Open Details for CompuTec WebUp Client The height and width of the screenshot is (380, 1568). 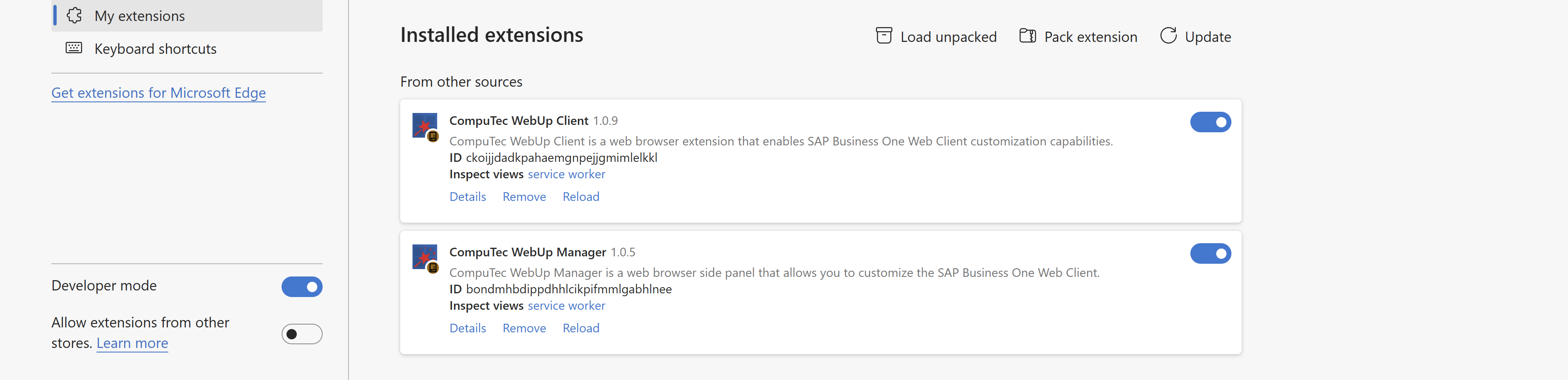(468, 197)
